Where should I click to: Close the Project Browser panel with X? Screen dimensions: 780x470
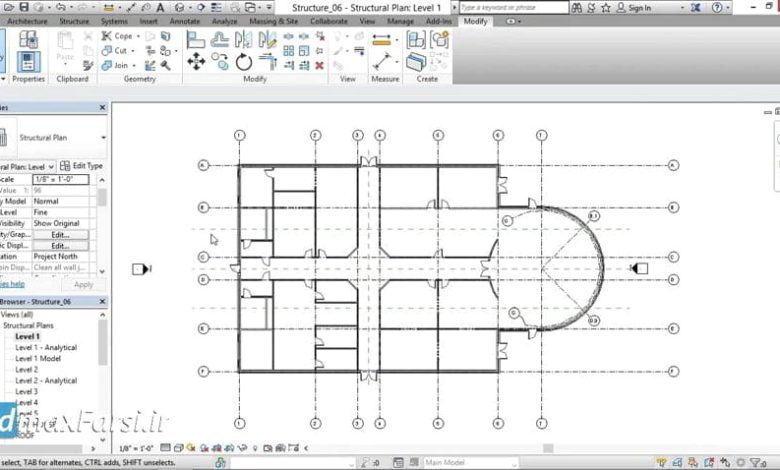click(x=102, y=301)
